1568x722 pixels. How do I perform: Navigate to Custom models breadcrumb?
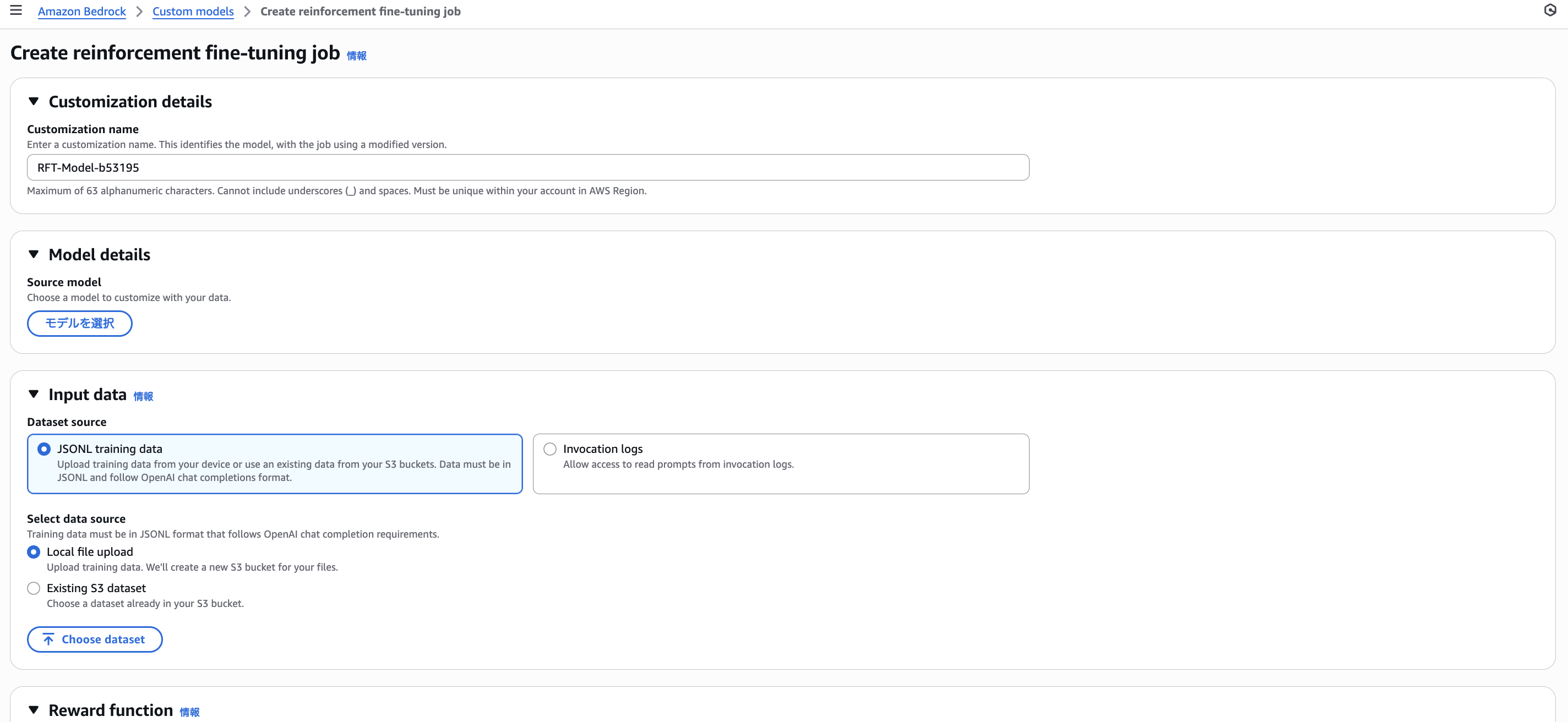193,12
